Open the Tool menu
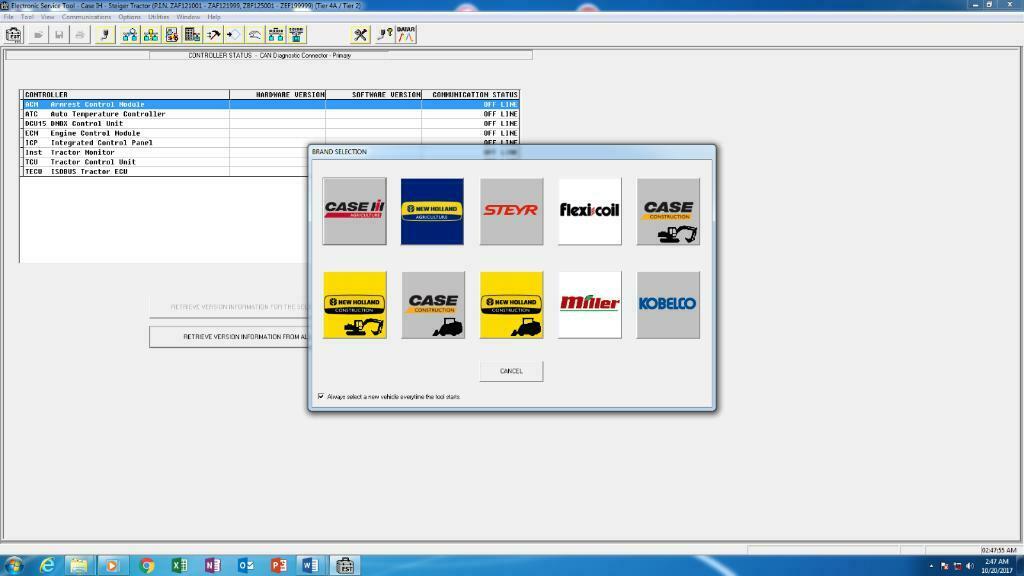This screenshot has width=1024, height=576. [27, 17]
